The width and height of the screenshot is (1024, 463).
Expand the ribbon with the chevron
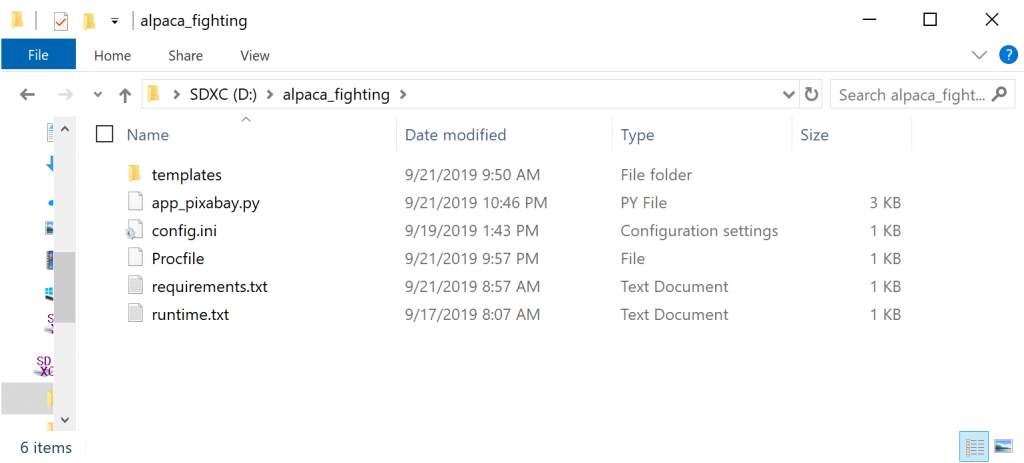pos(978,55)
